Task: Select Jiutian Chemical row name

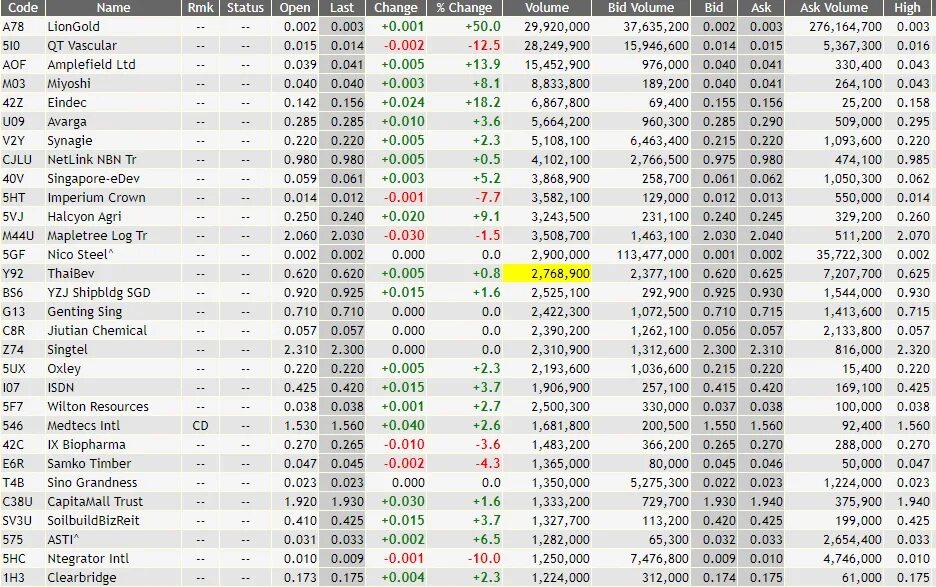Action: click(x=97, y=331)
